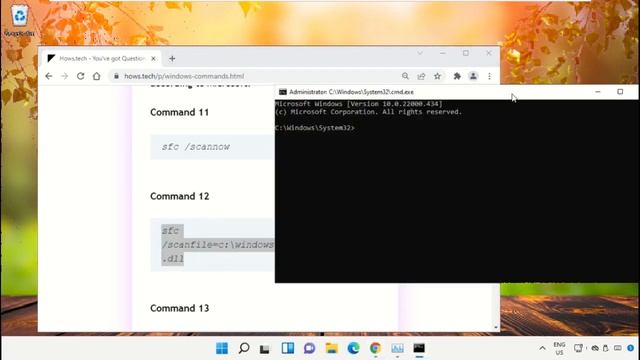Open the pinned app beside Chrome on taskbar
The width and height of the screenshot is (640, 360).
397,348
